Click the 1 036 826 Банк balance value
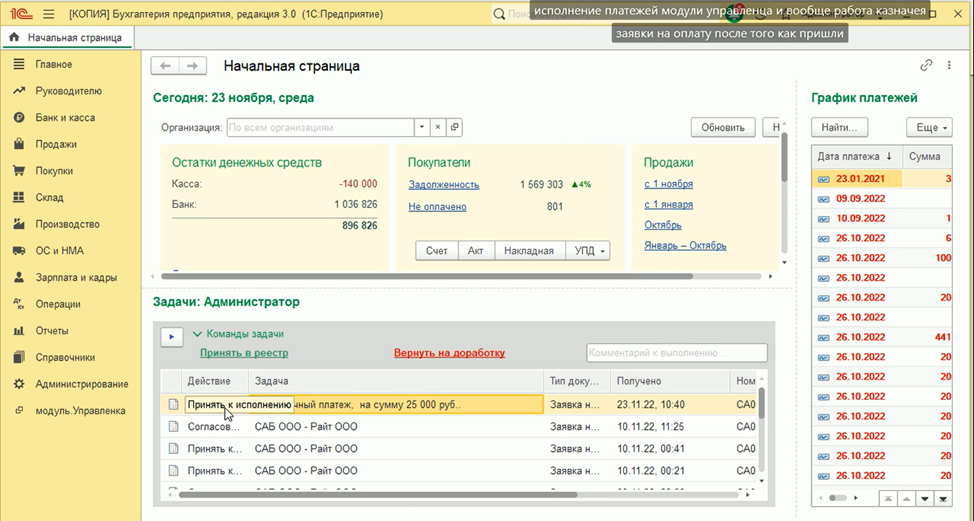Image resolution: width=974 pixels, height=521 pixels. point(355,204)
